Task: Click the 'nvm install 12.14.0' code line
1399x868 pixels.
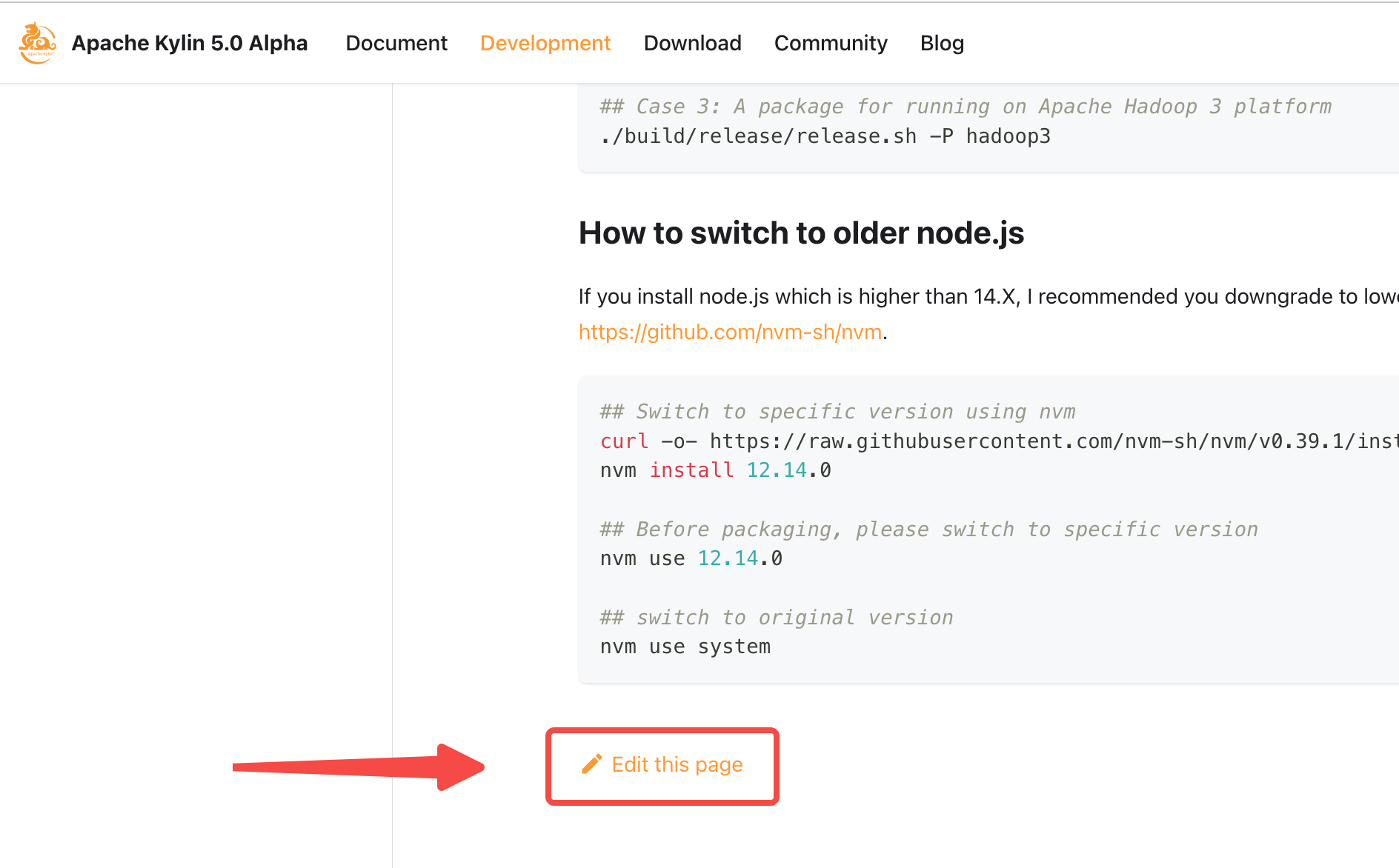Action: click(715, 470)
